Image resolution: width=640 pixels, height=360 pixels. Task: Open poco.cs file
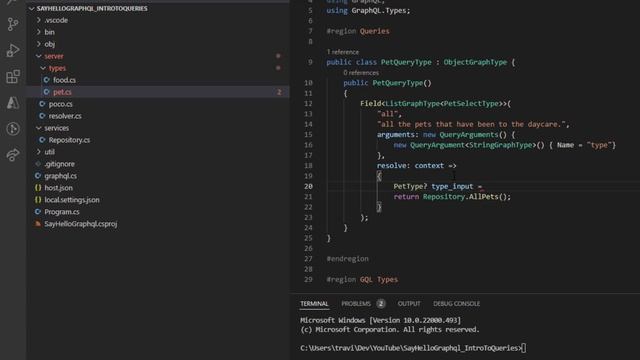pos(60,104)
